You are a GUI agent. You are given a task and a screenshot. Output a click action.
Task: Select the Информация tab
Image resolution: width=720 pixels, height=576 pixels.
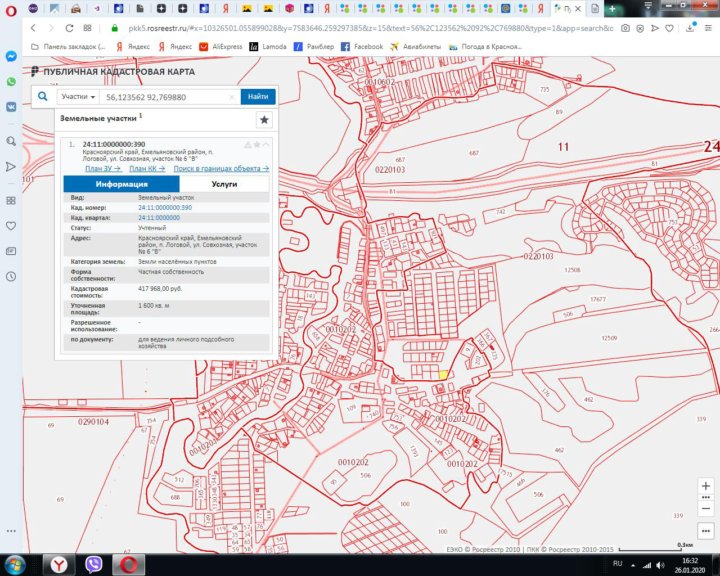point(122,184)
